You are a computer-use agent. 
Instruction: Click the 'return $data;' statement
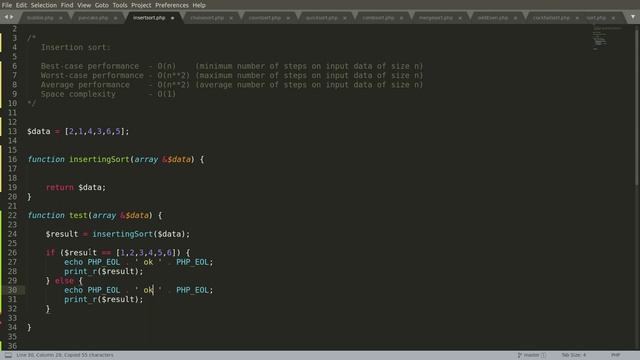76,187
